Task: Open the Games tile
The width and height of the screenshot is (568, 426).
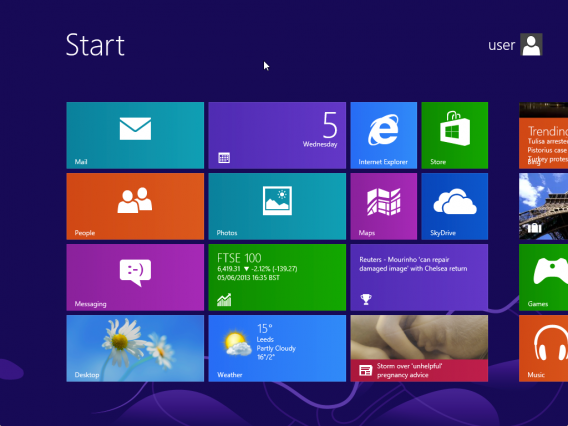Action: pyautogui.click(x=543, y=277)
